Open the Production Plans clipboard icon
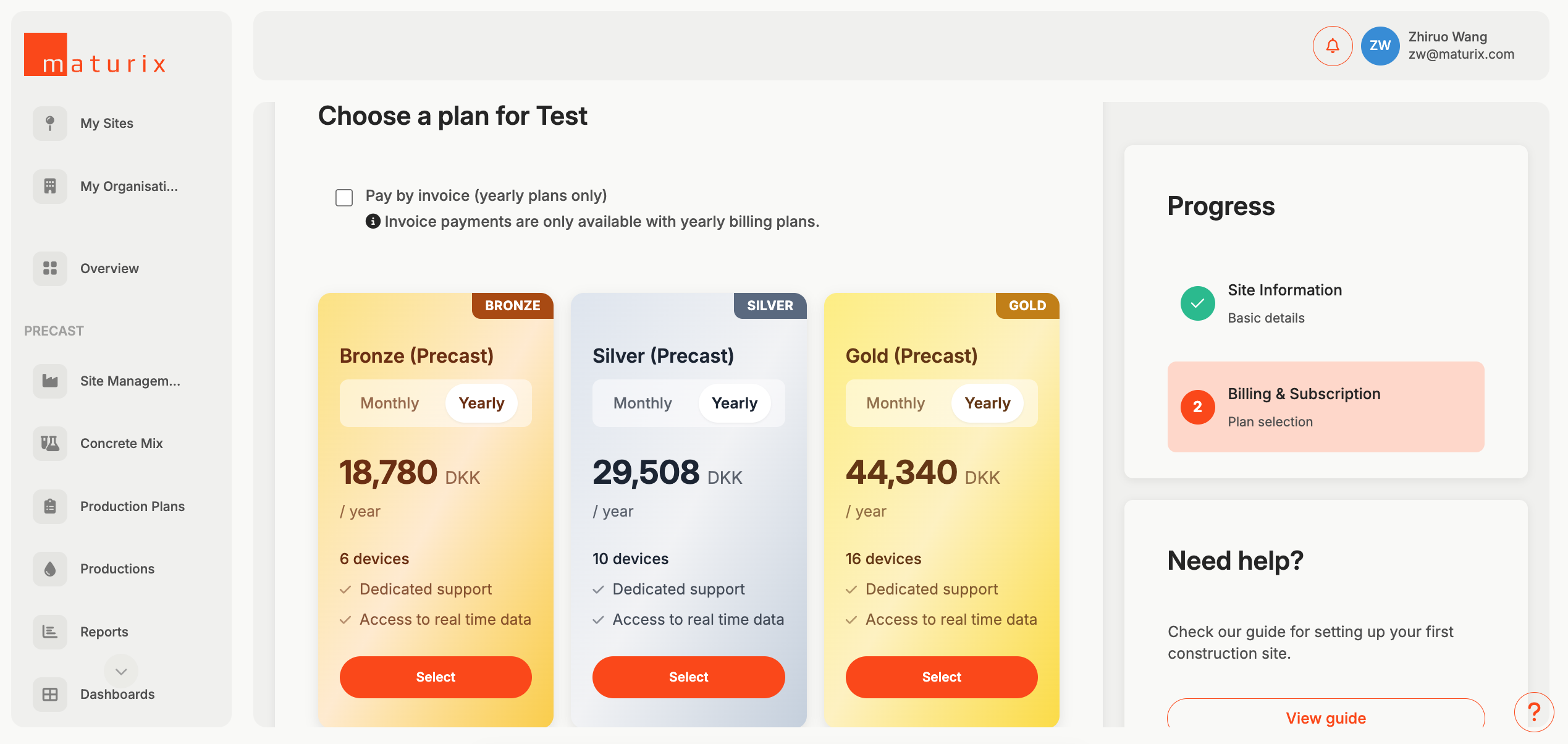The image size is (1568, 744). pos(50,506)
